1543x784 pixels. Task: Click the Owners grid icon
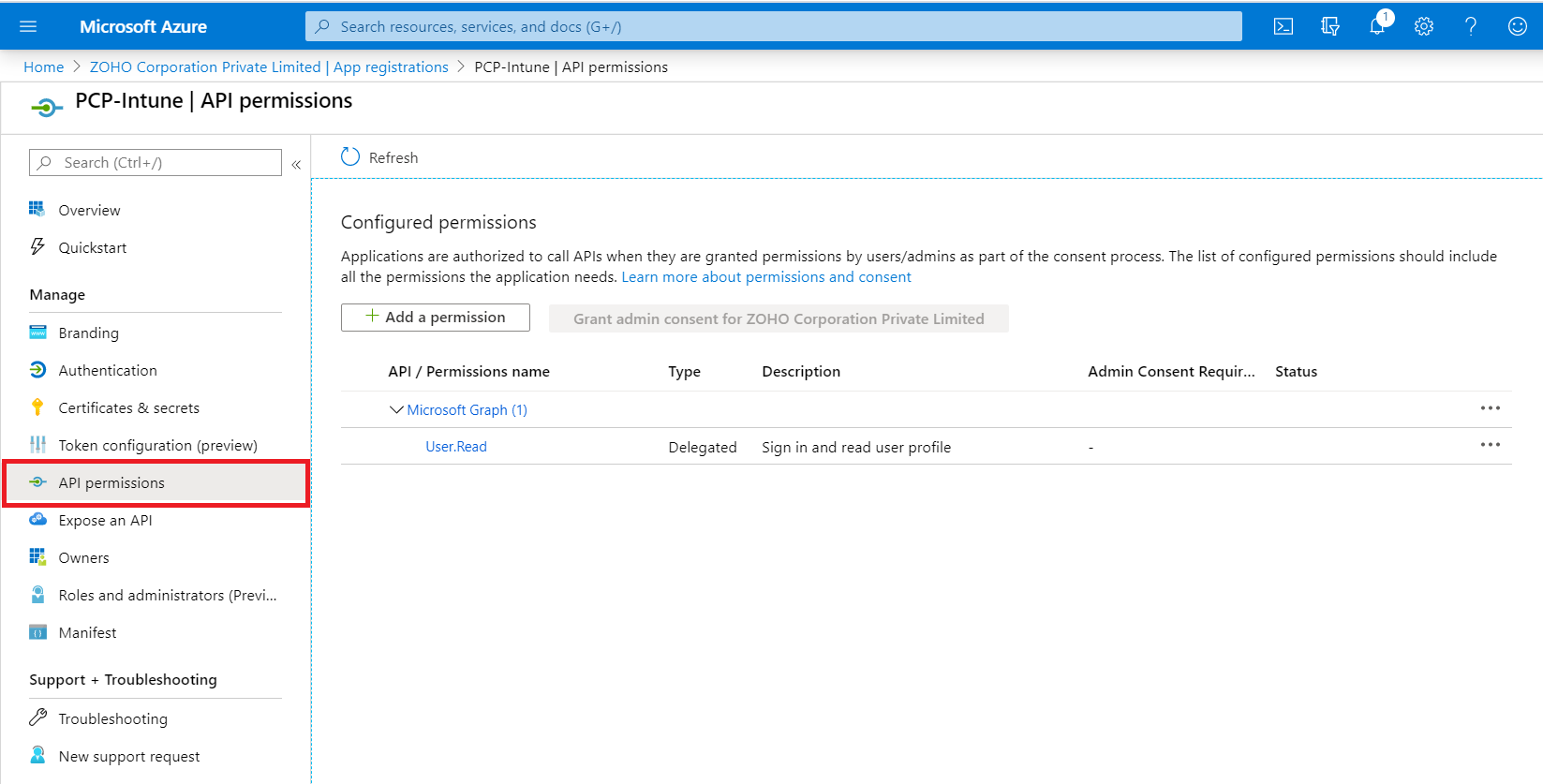tap(37, 556)
